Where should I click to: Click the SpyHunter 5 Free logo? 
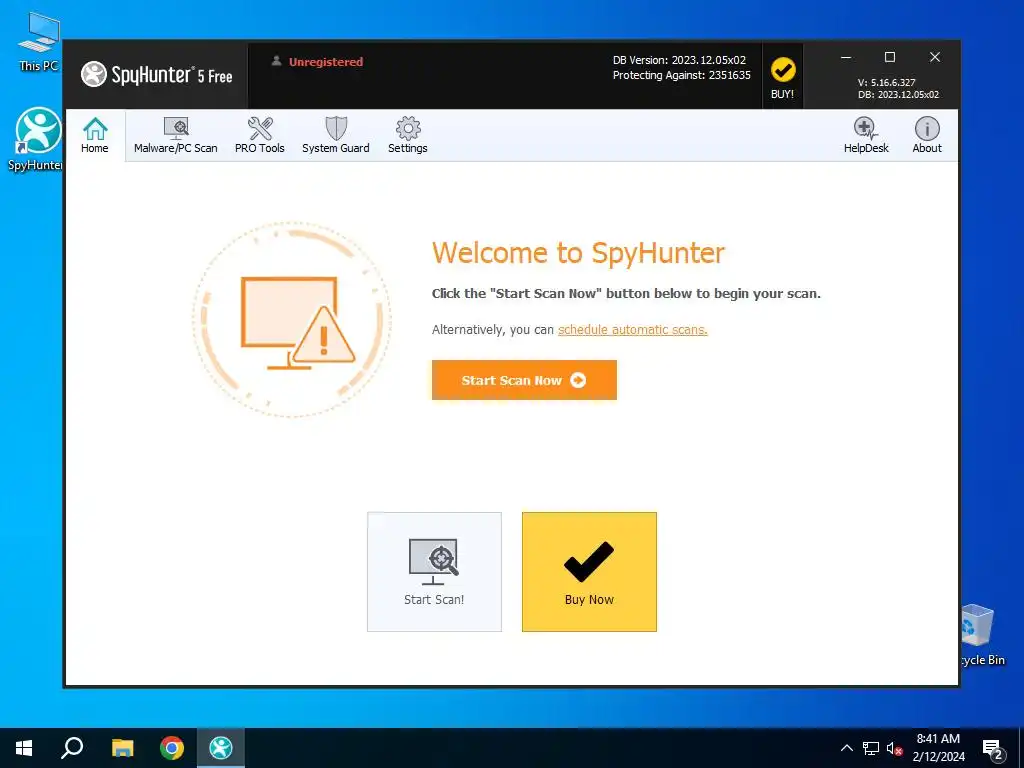click(157, 75)
